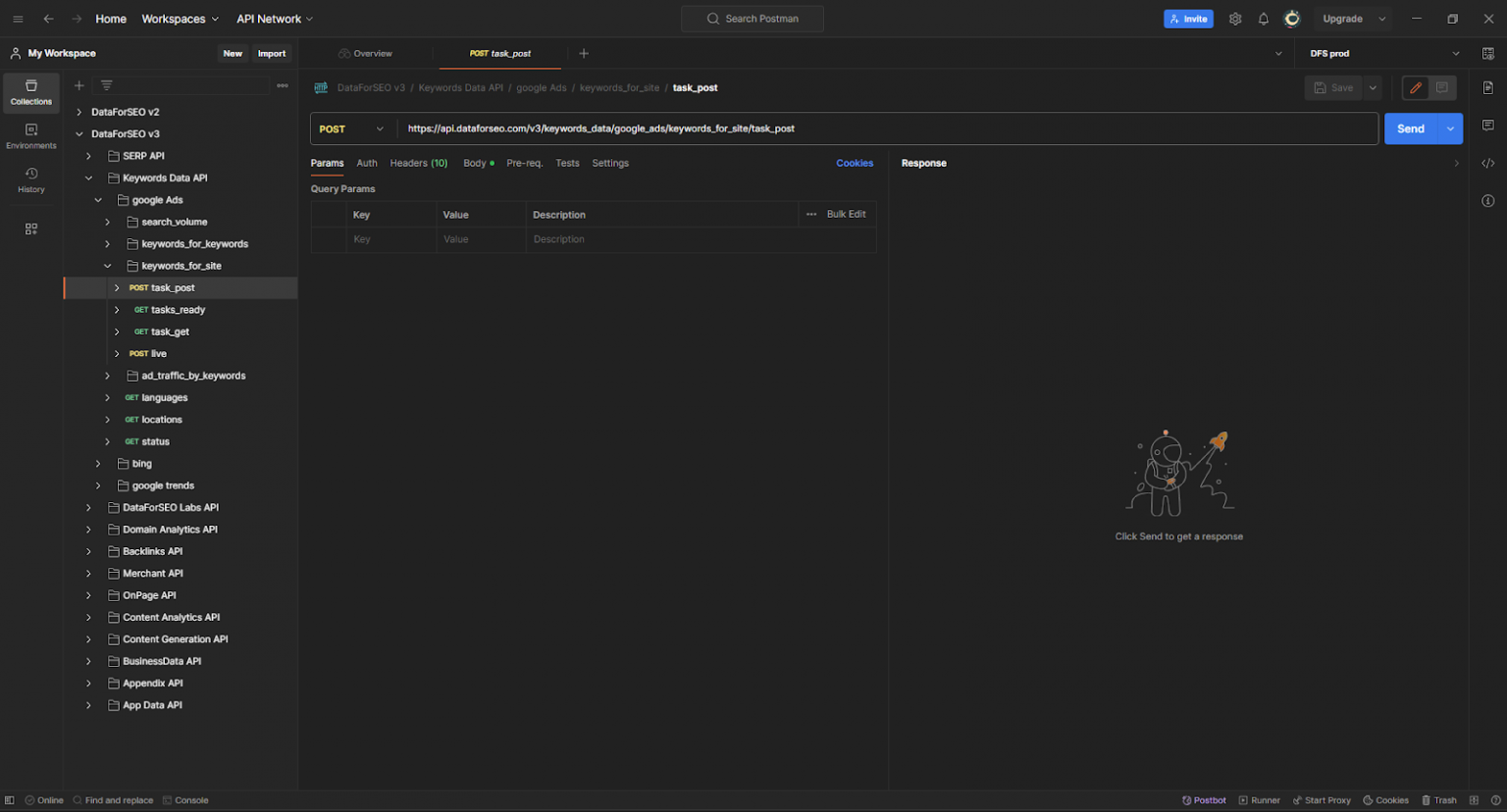Create a new collection with the plus icon
The image size is (1507, 812).
(79, 85)
